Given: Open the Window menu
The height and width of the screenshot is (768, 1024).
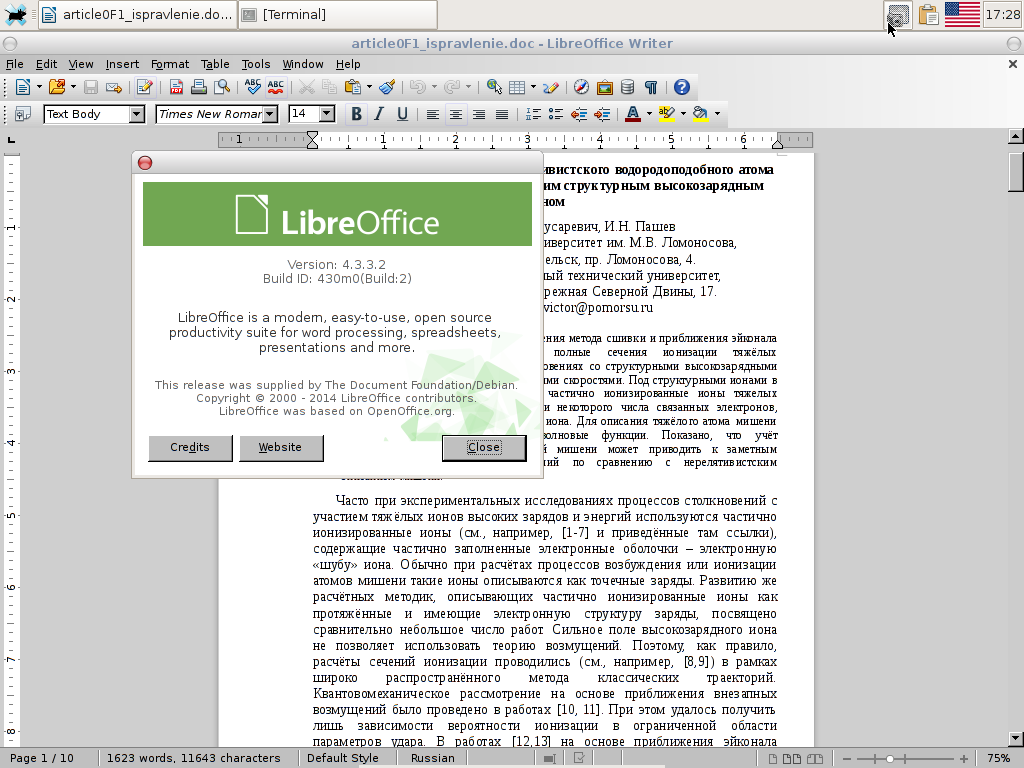Looking at the screenshot, I should [x=302, y=64].
